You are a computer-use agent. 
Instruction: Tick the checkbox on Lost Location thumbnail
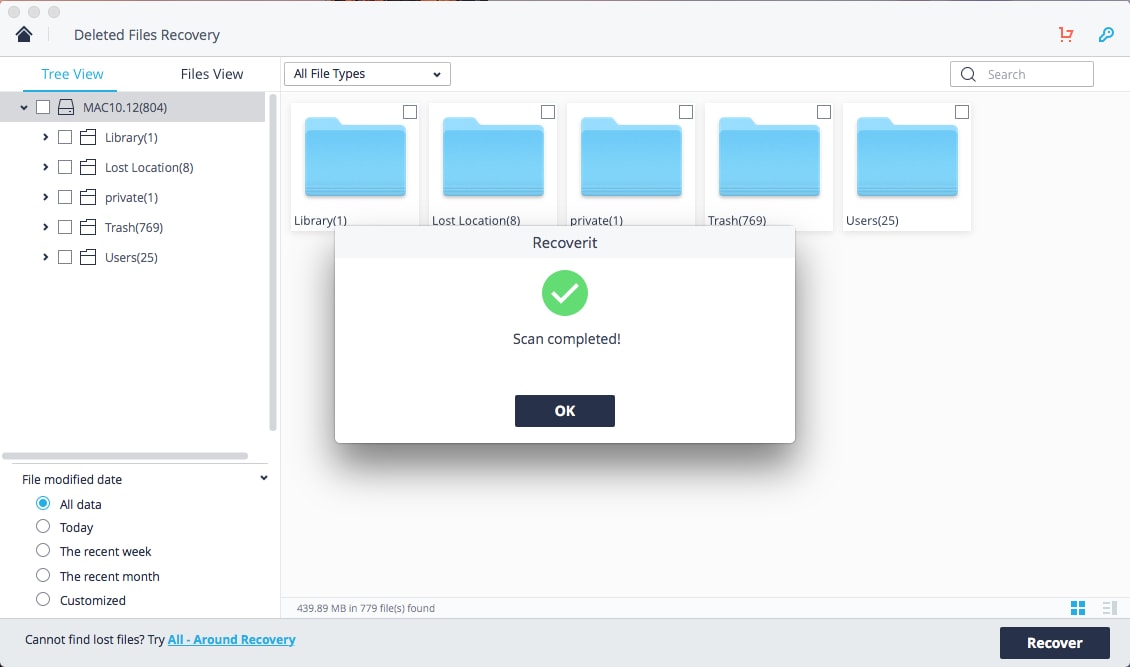(548, 112)
